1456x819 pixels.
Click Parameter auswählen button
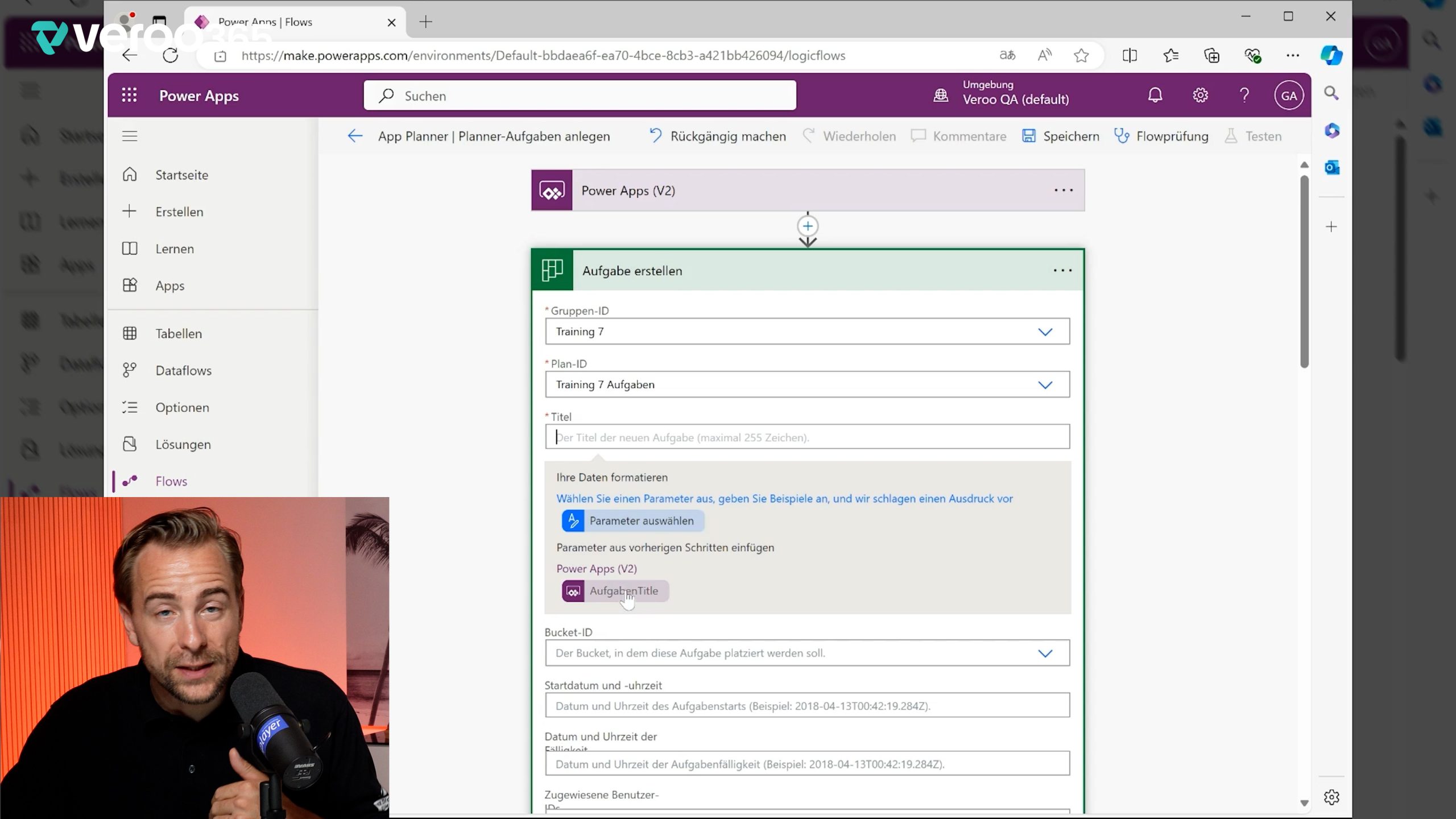[x=632, y=520]
